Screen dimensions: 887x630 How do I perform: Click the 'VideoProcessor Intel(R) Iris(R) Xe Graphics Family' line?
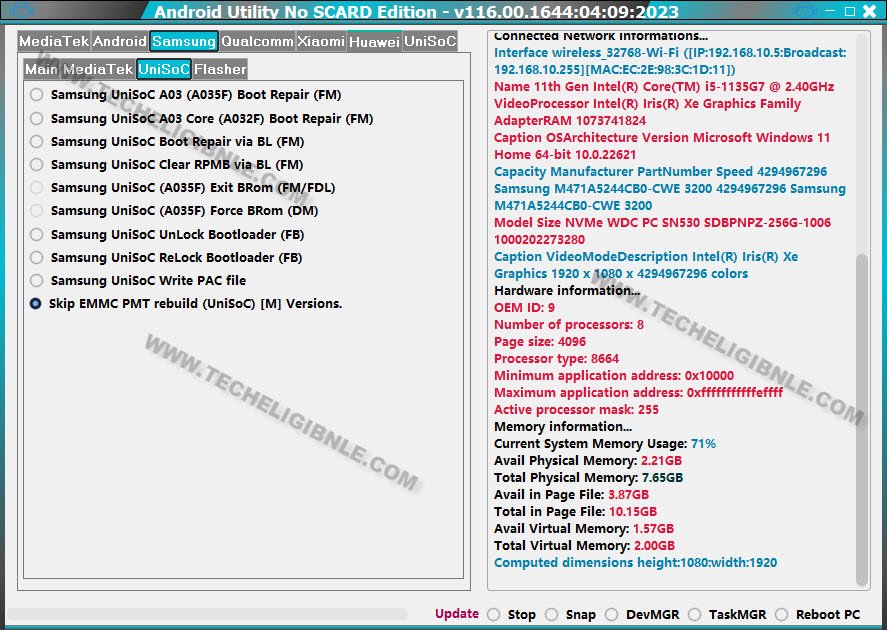tap(647, 103)
